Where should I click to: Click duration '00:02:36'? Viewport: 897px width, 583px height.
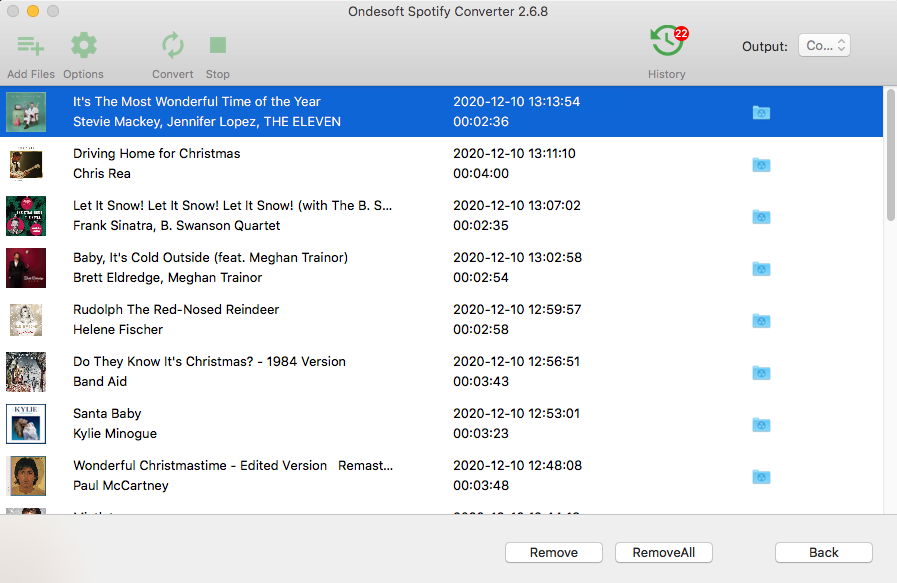pos(481,122)
